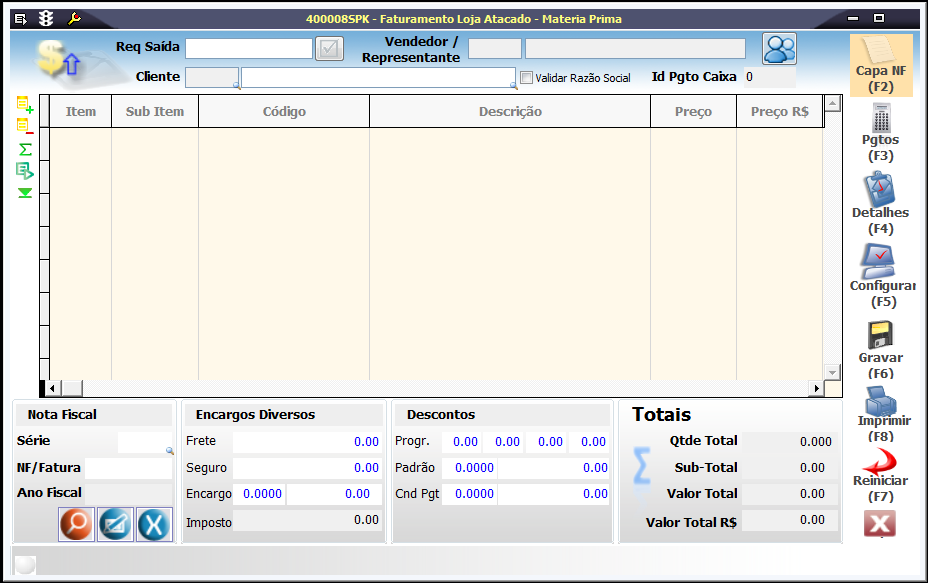The image size is (928, 583).
Task: Click the Req Saída input field
Action: pos(249,48)
